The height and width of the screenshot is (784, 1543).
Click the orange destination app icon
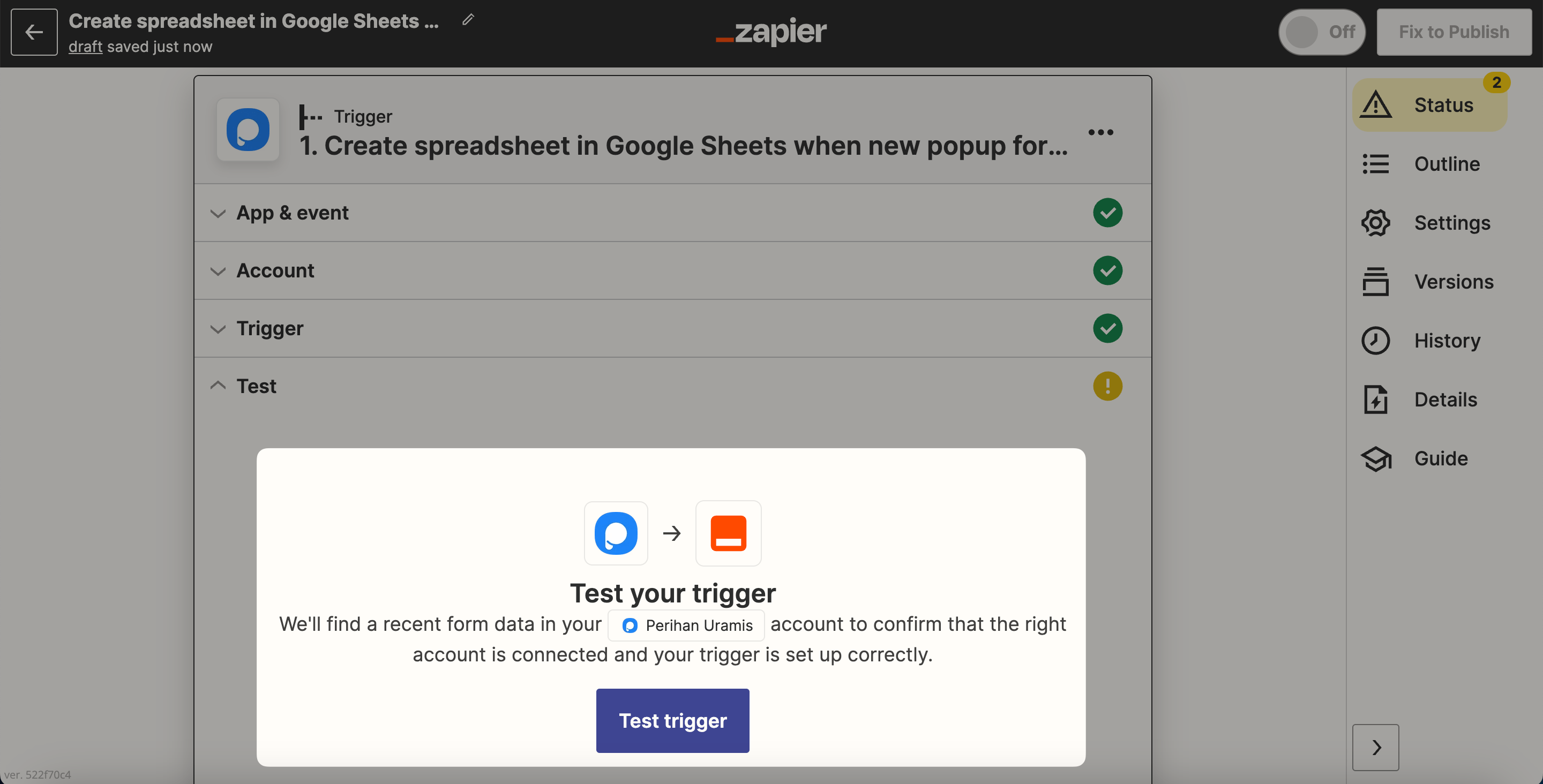(x=728, y=532)
